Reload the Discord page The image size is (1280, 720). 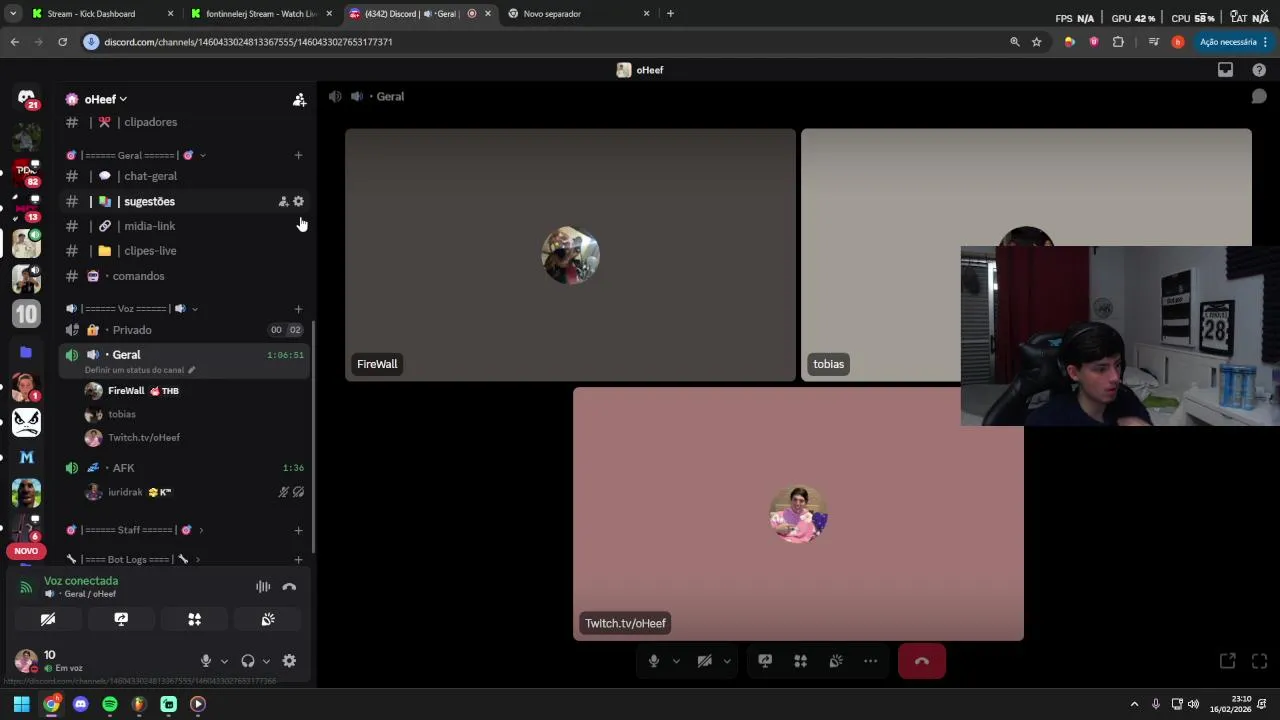point(62,42)
